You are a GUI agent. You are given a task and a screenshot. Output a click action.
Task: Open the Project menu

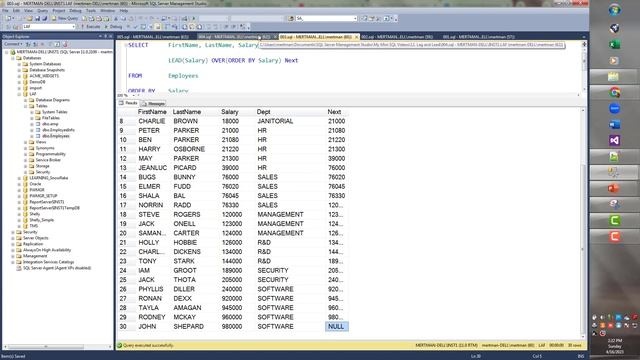click(59, 11)
